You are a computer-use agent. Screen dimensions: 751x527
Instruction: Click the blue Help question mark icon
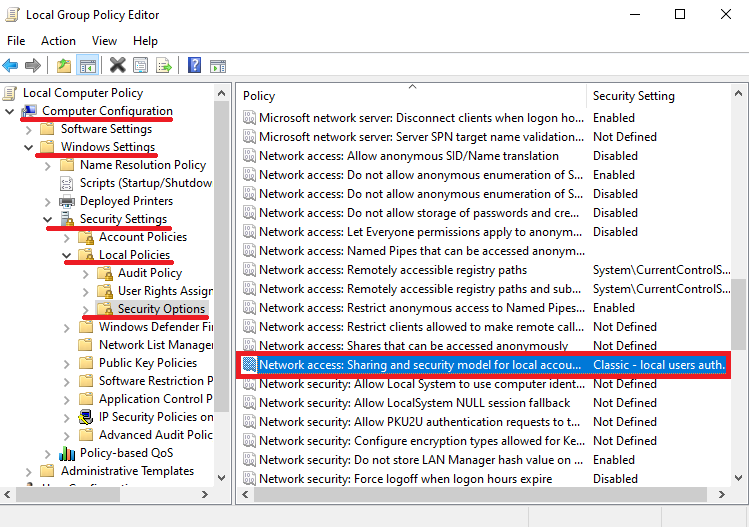[x=194, y=65]
